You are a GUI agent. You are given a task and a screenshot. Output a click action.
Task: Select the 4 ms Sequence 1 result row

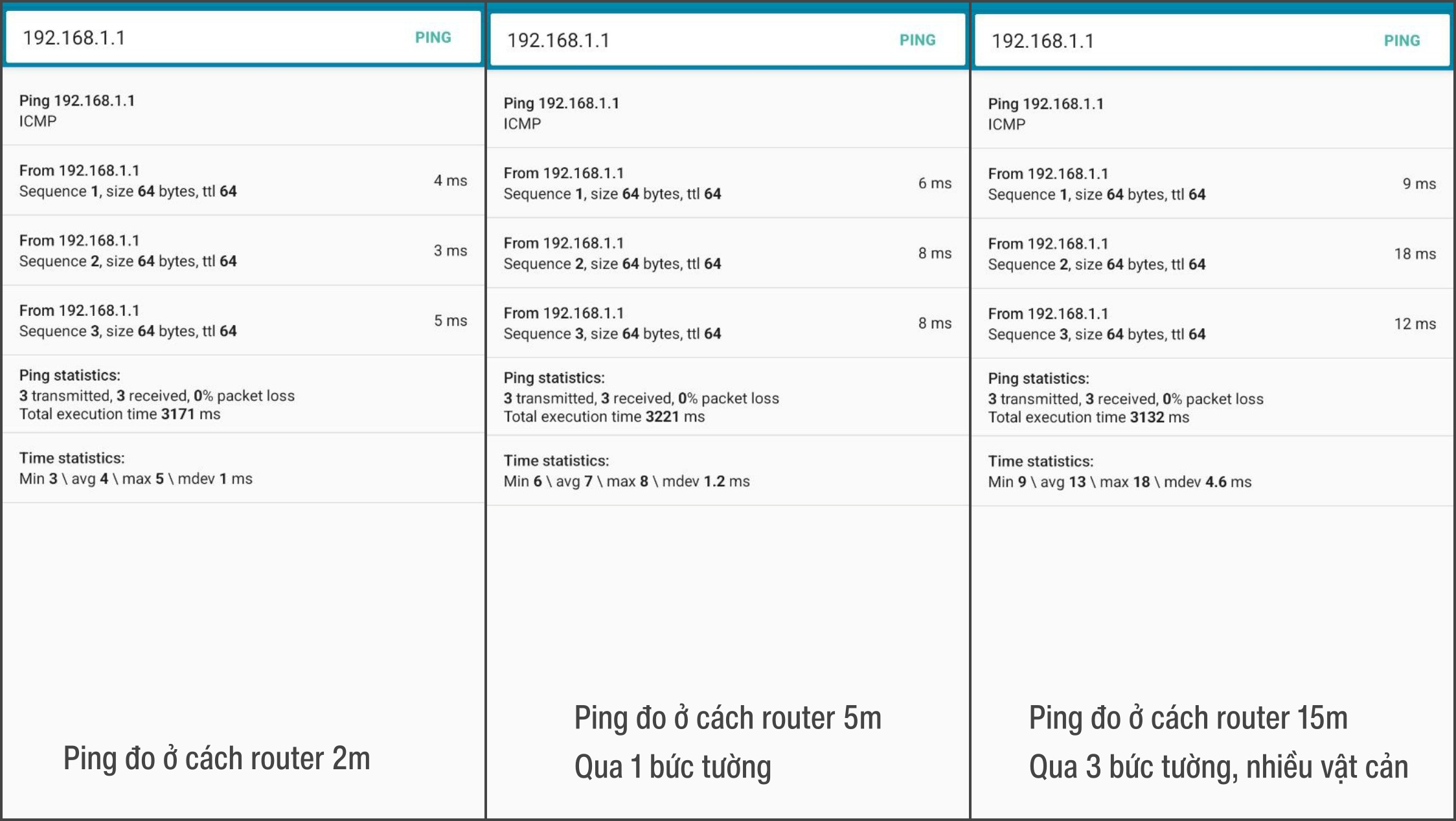point(244,181)
